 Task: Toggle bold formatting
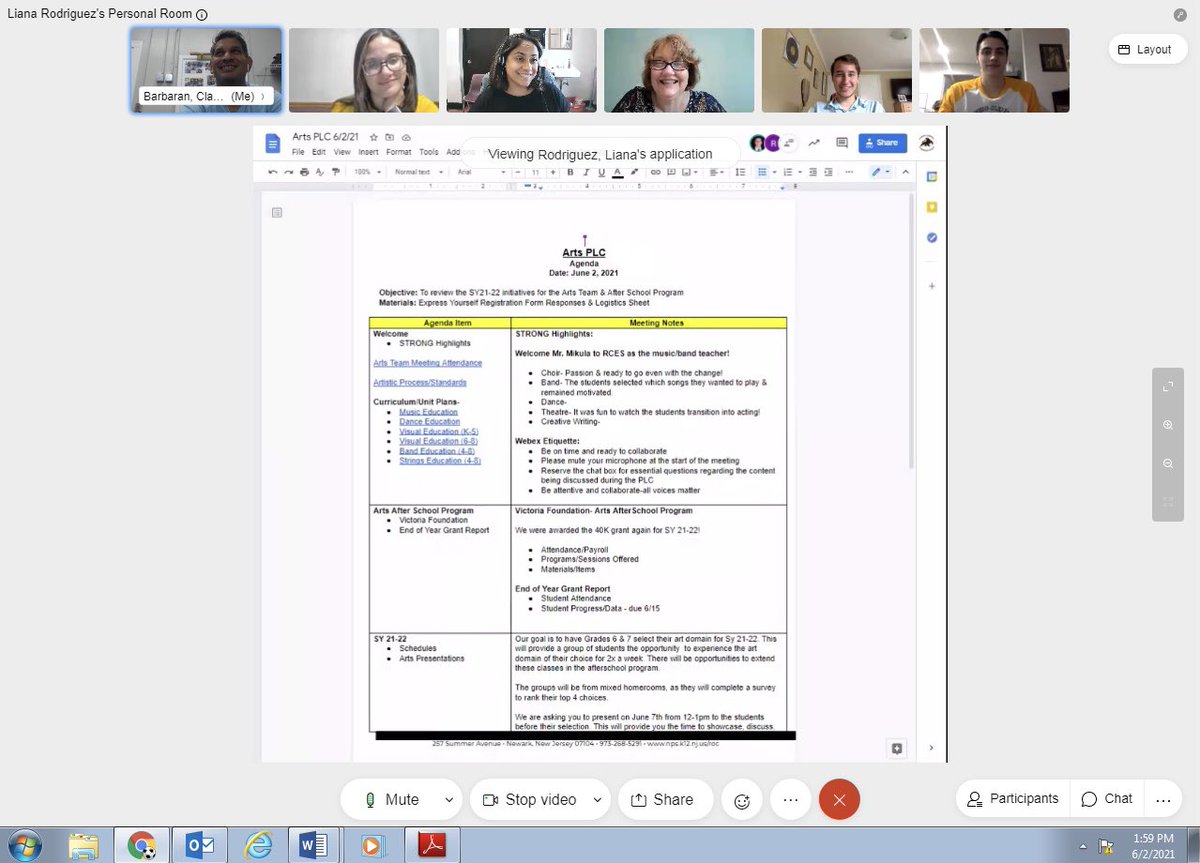[x=570, y=172]
